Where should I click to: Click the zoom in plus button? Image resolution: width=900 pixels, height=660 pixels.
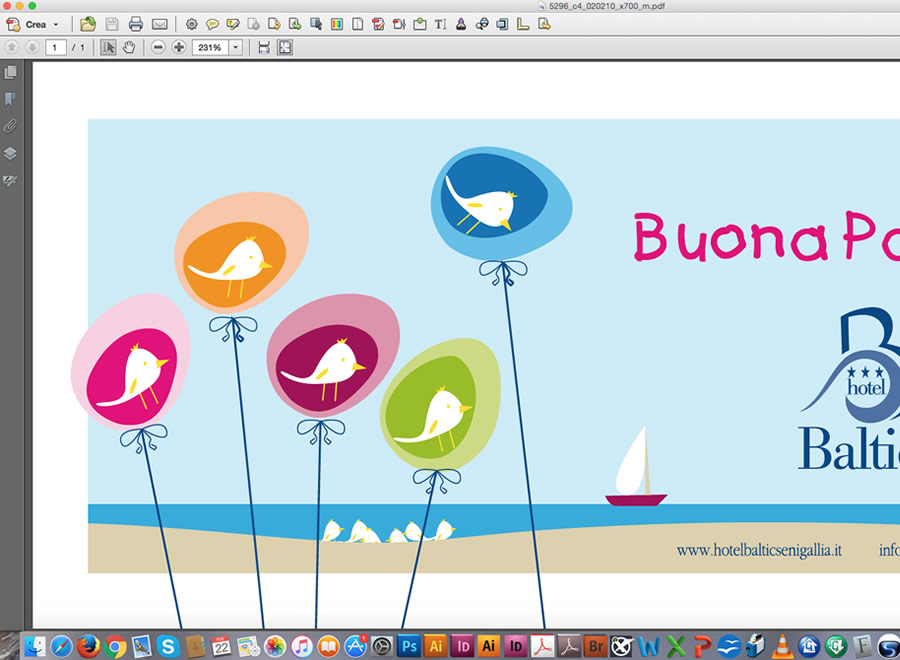(179, 47)
